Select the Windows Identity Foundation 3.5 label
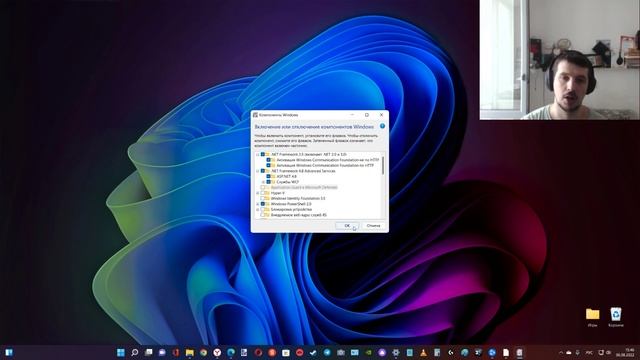This screenshot has width=640, height=360. tap(298, 198)
